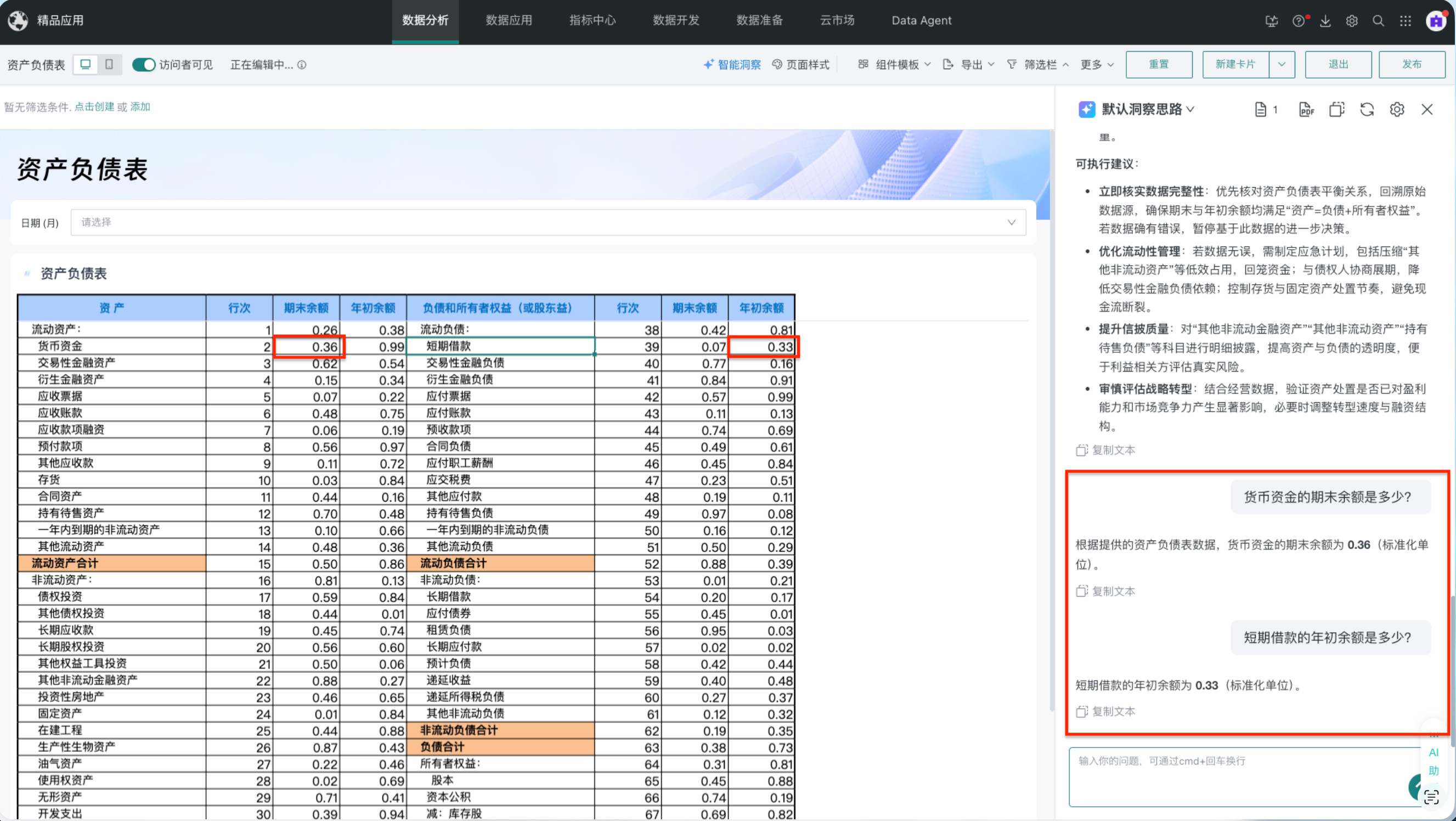Switch to 数据应用 tab

pos(509,21)
